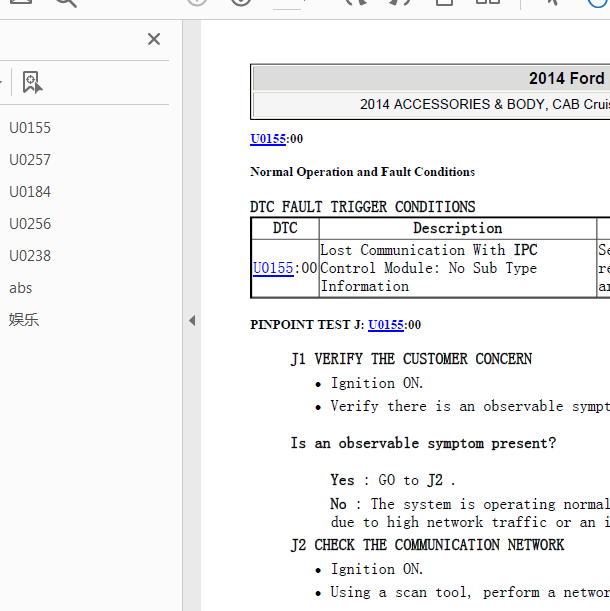Click 'Is an observable symptom present?' question
Viewport: 610px width, 611px height.
423,443
